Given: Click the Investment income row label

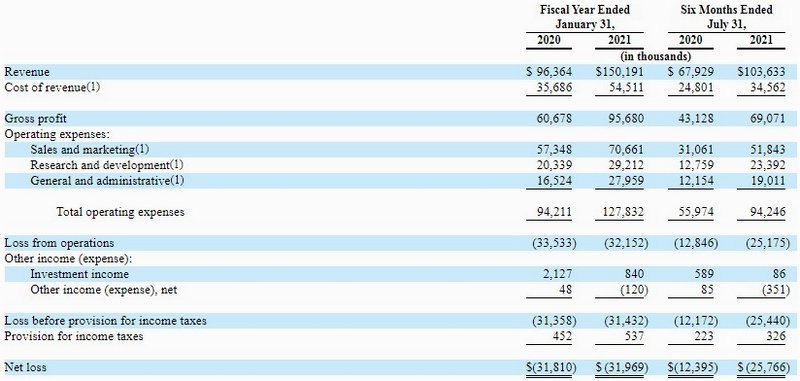Looking at the screenshot, I should click(80, 274).
